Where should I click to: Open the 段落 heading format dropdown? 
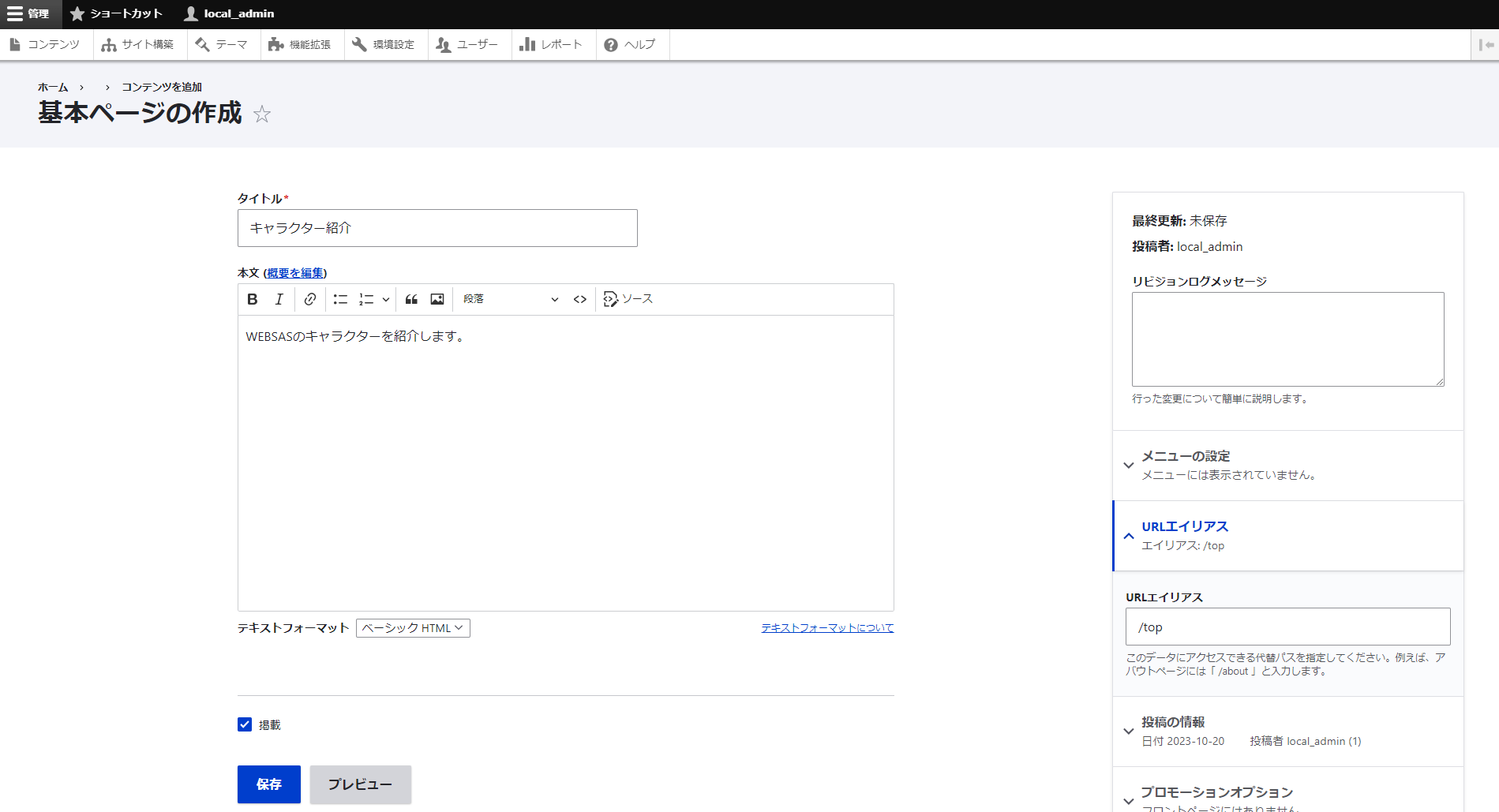pos(511,299)
